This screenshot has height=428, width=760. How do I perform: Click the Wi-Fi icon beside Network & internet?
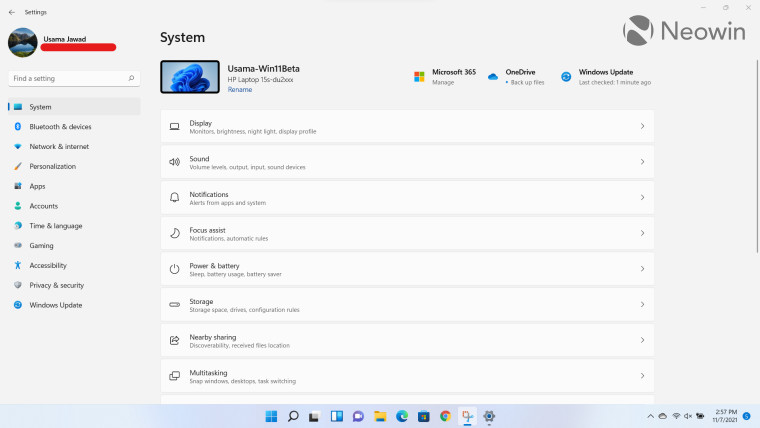tap(18, 146)
